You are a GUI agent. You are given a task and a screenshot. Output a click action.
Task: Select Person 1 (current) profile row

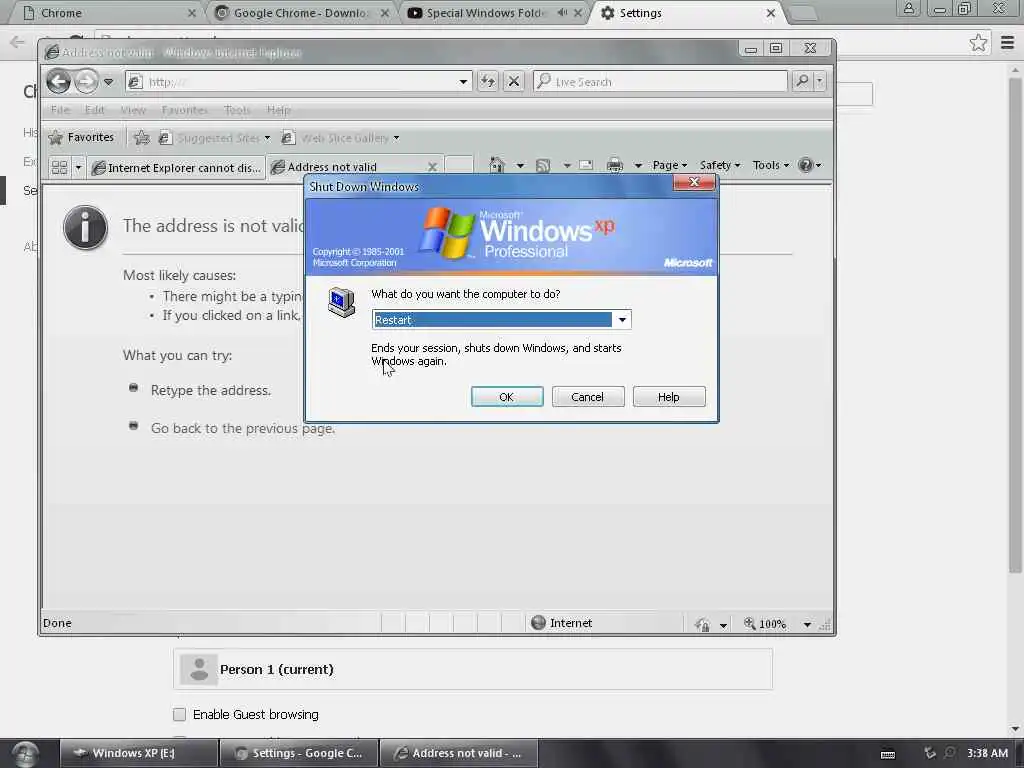[473, 669]
